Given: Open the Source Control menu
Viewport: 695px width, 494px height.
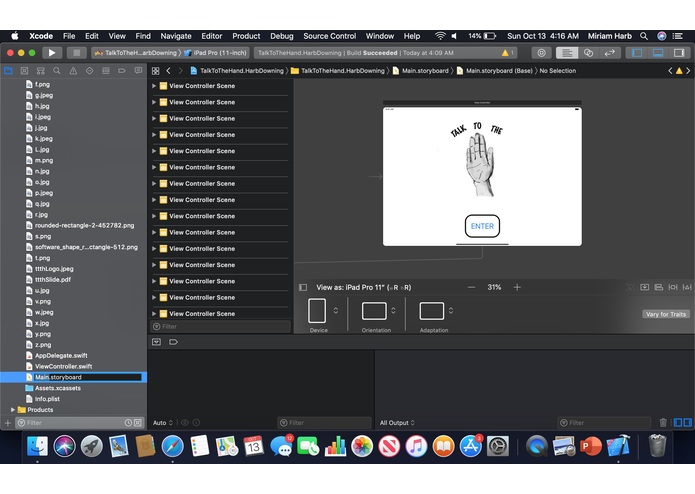Looking at the screenshot, I should (329, 36).
